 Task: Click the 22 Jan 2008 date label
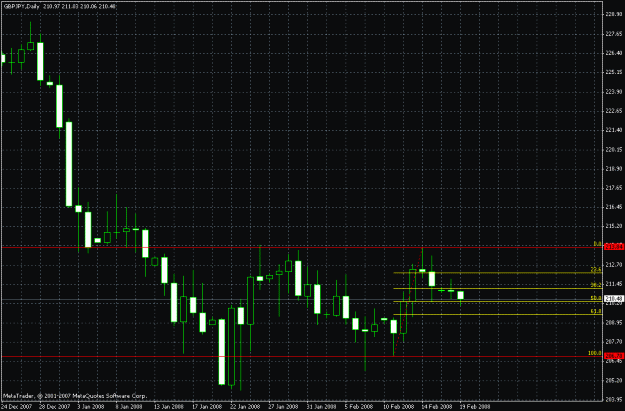tap(245, 407)
